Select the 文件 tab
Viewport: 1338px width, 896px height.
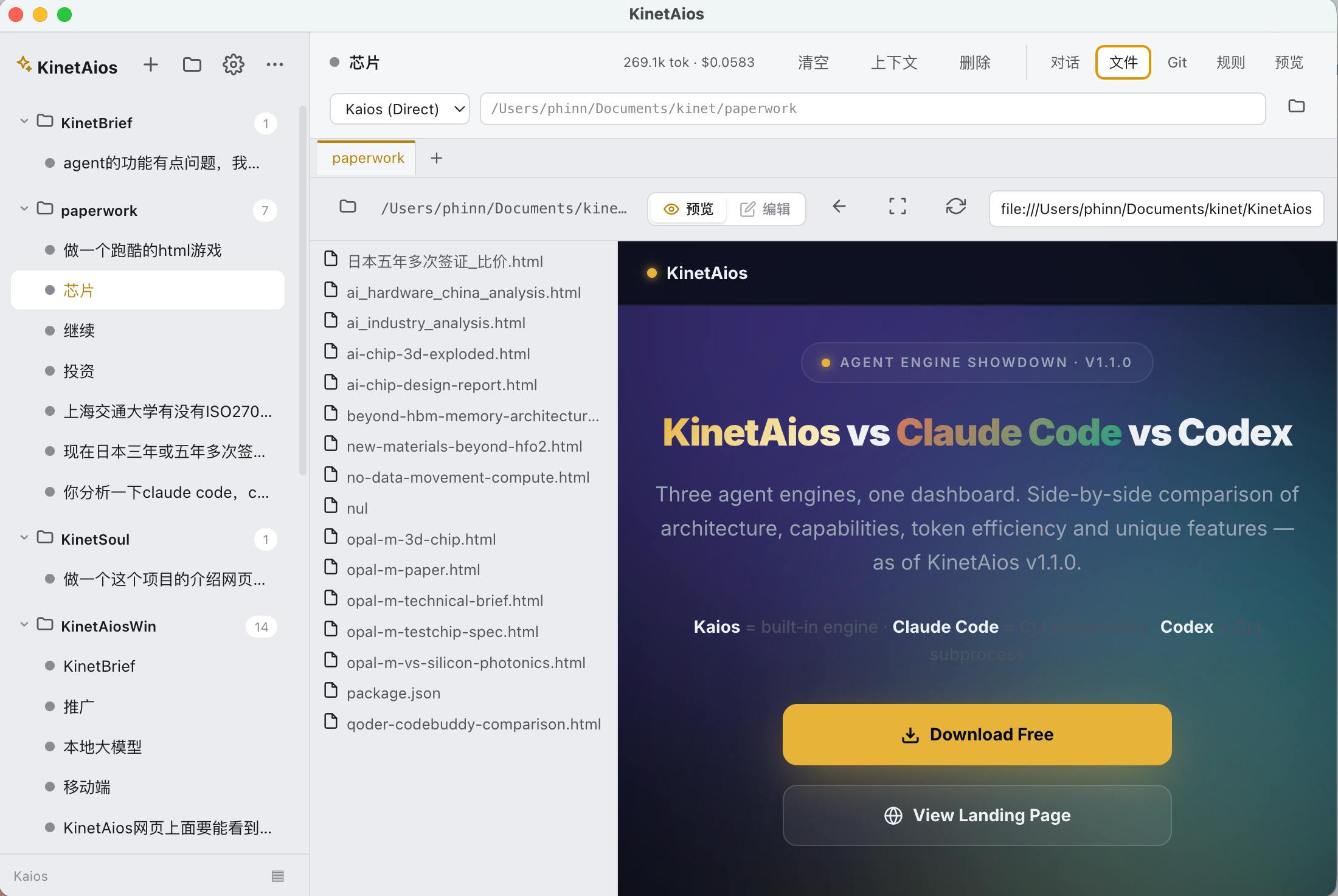(x=1123, y=63)
